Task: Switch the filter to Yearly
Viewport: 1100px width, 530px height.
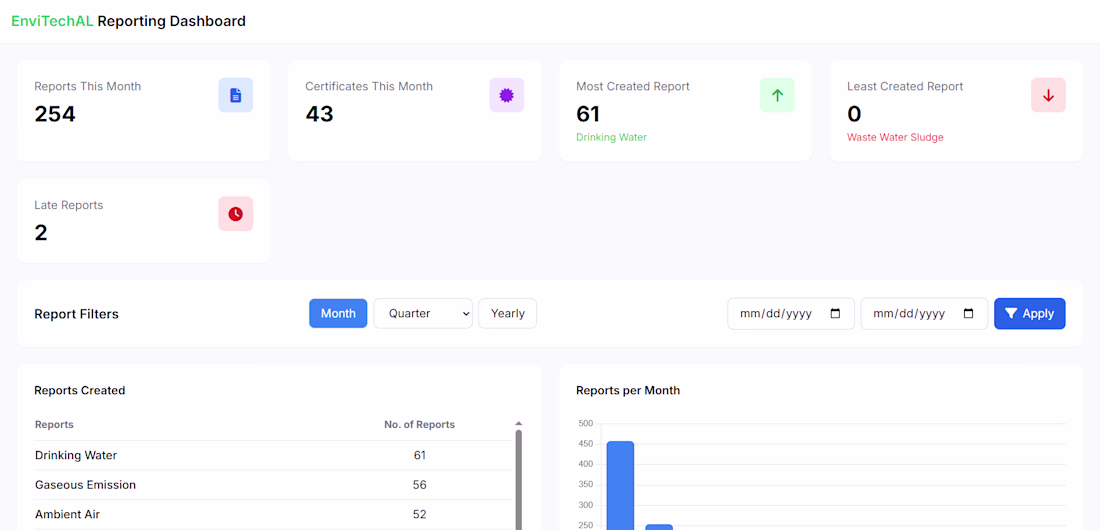Action: 507,314
